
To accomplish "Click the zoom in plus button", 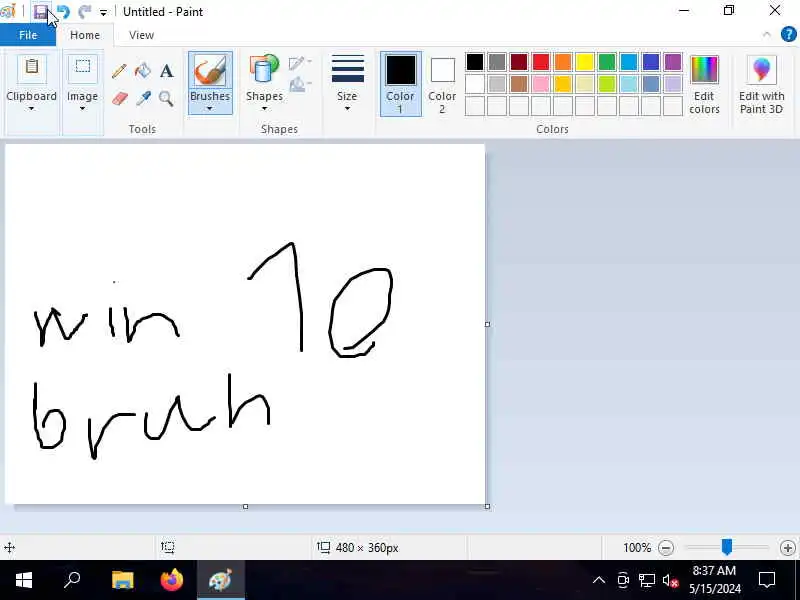I will 787,547.
